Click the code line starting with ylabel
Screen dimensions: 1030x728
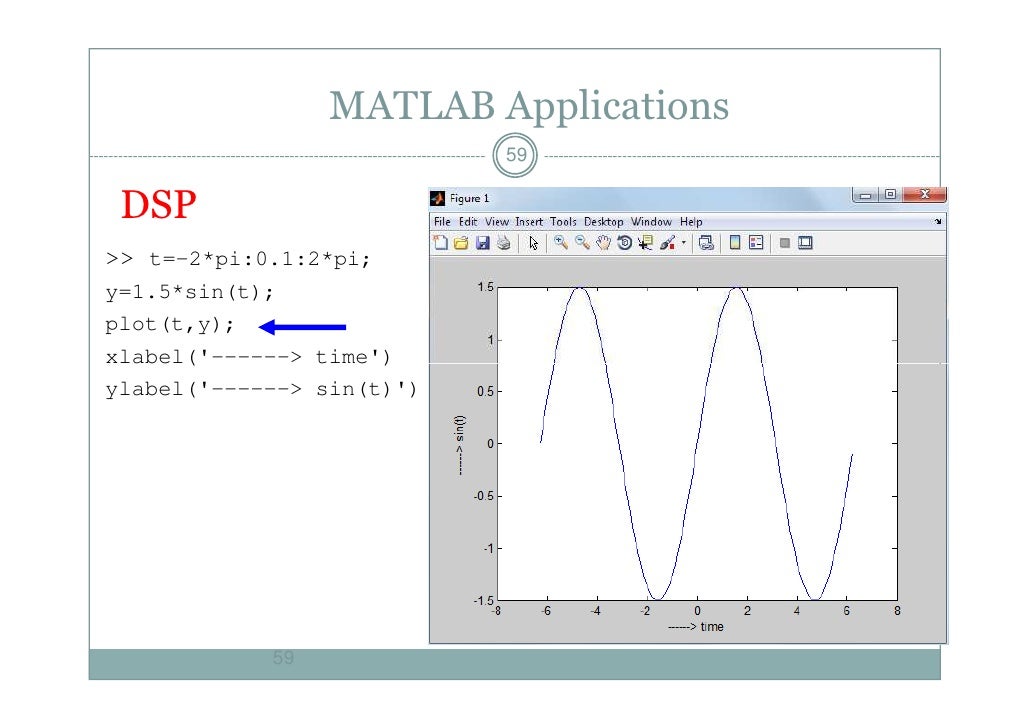tap(261, 389)
